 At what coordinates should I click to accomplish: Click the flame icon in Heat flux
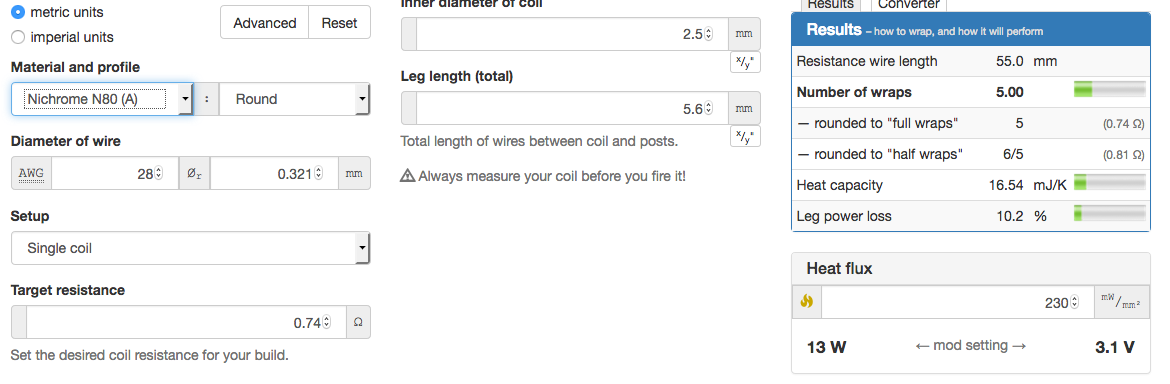806,303
